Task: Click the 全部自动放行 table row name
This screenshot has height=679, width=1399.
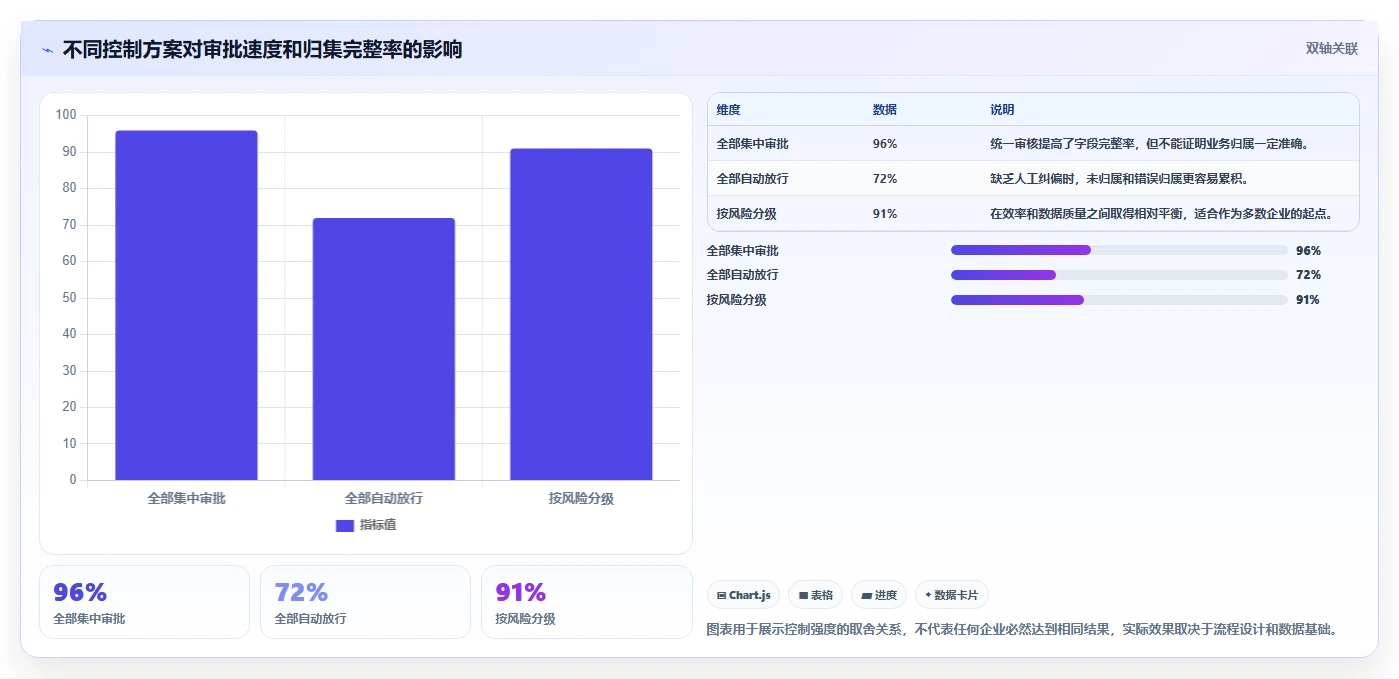Action: [x=752, y=179]
